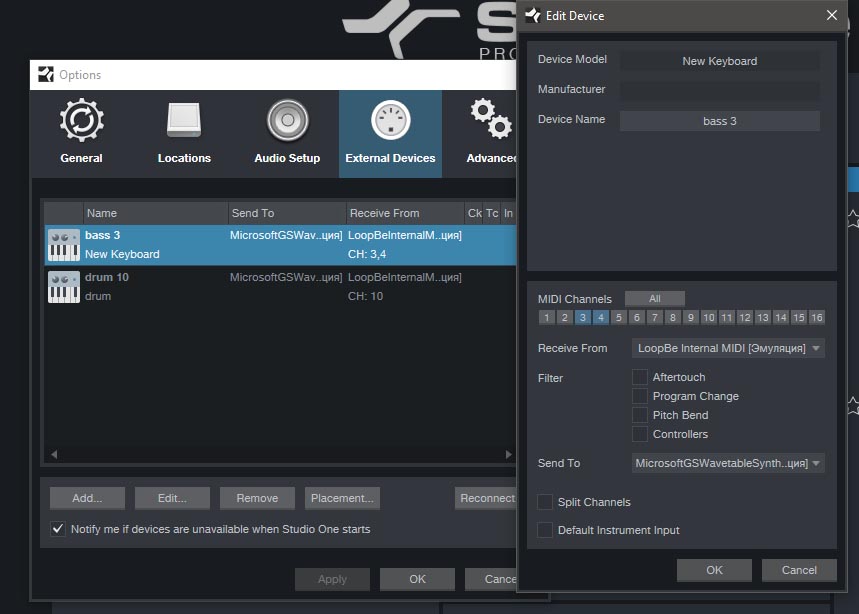Click Add... to add a device
Viewport: 859px width, 614px height.
(x=87, y=498)
